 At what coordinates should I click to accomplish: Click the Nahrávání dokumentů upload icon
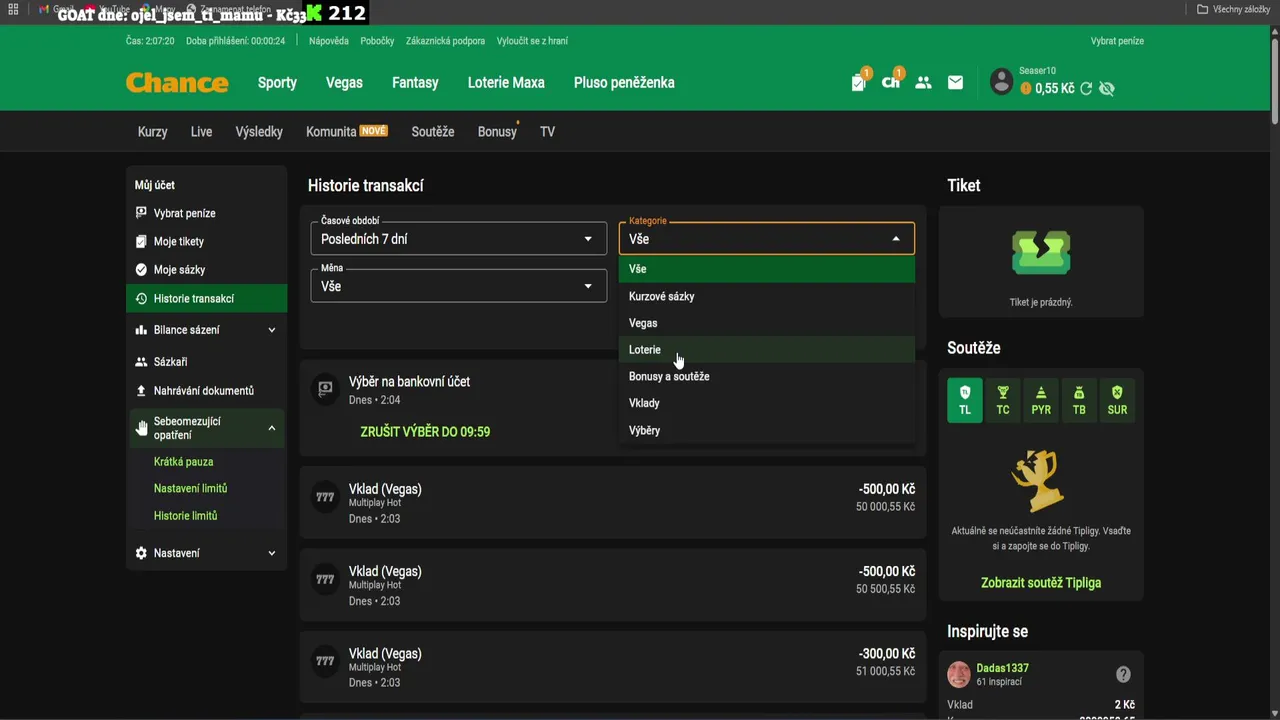(141, 391)
